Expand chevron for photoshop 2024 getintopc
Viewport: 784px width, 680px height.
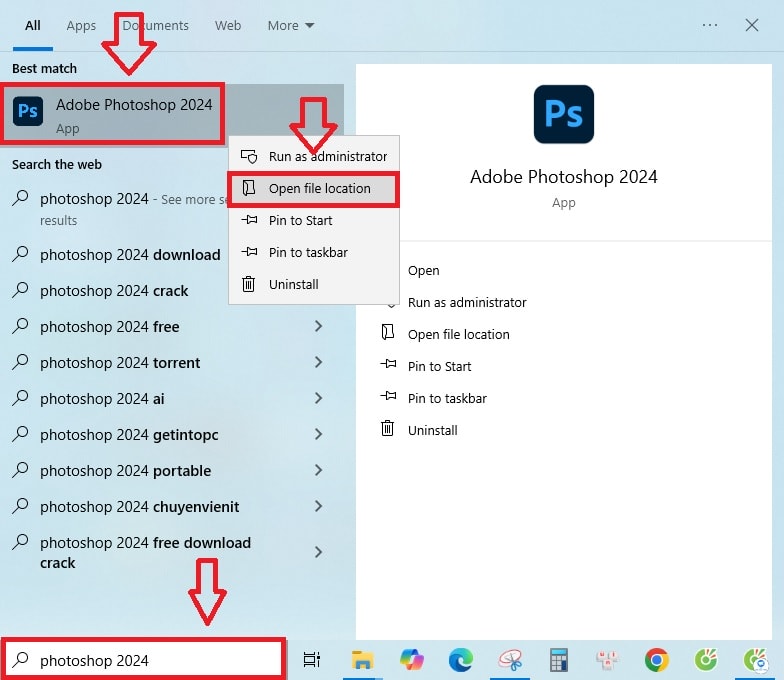pos(318,434)
